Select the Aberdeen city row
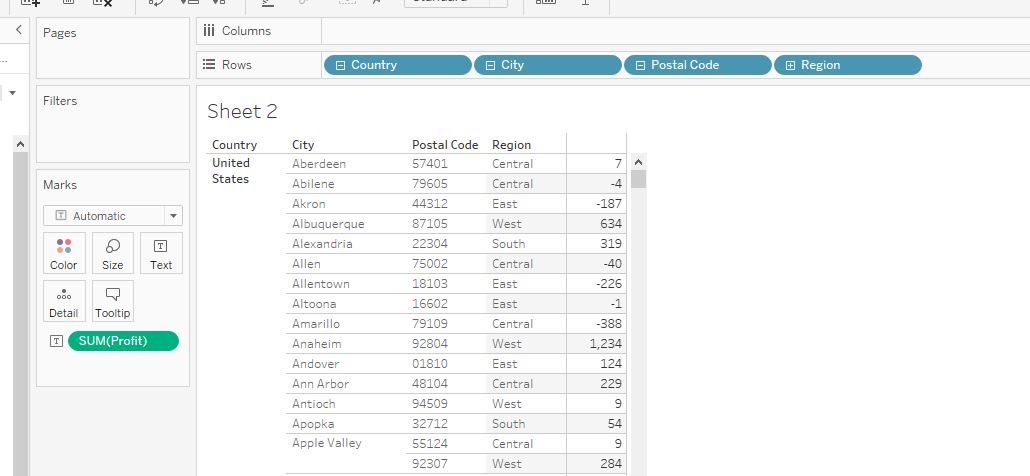This screenshot has height=476, width=1030. point(319,163)
